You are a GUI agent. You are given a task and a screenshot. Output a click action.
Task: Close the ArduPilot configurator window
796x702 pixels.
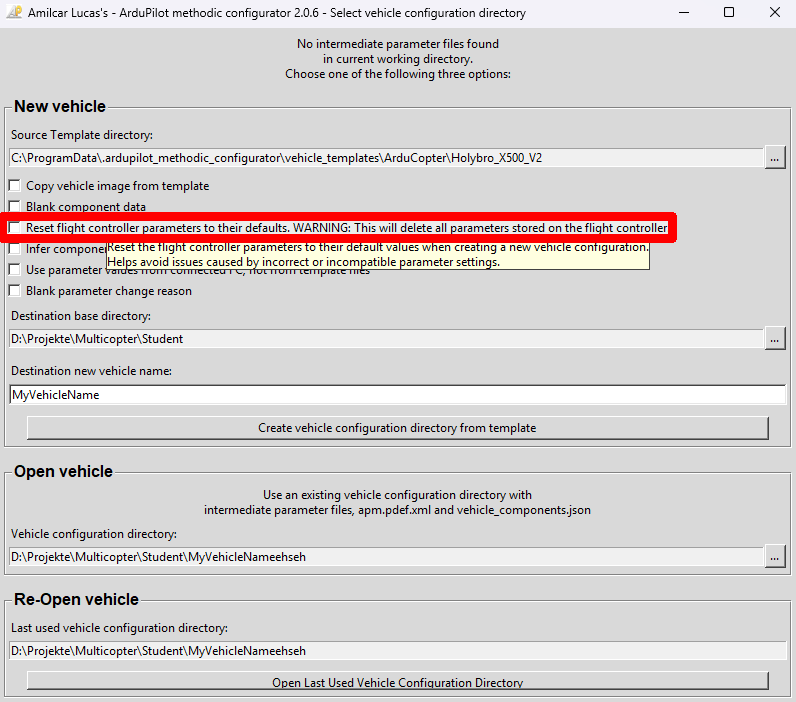774,13
